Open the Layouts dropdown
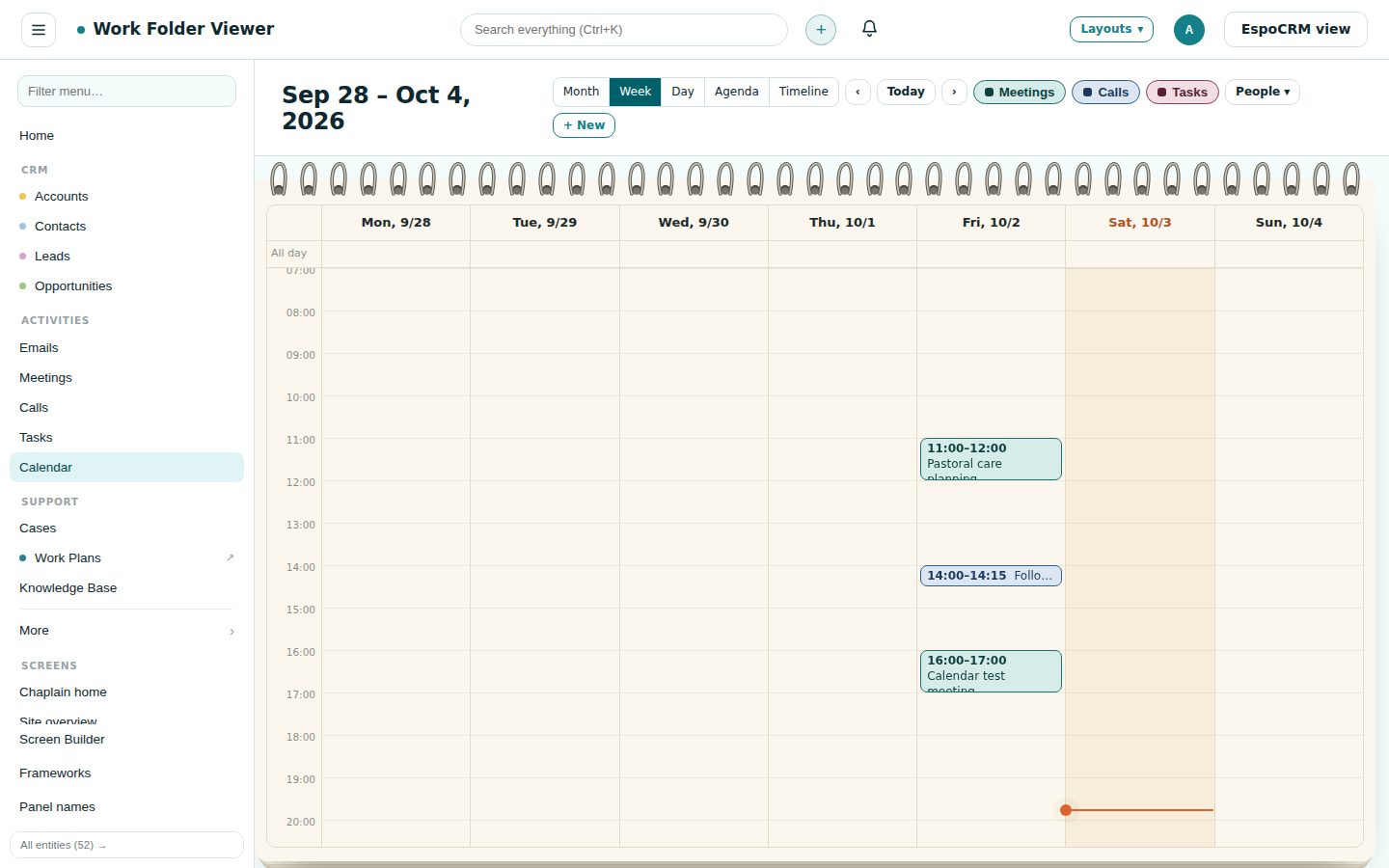This screenshot has width=1389, height=868. pyautogui.click(x=1111, y=29)
